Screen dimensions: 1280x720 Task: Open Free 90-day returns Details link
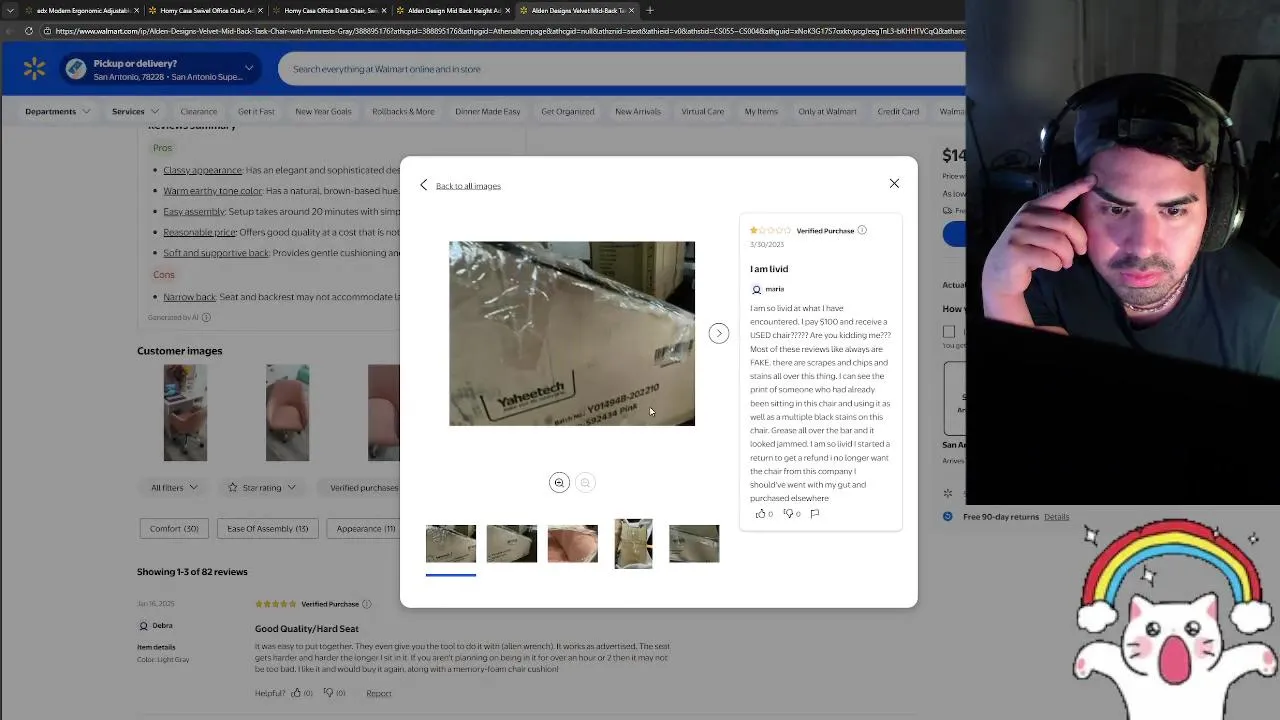(1056, 517)
